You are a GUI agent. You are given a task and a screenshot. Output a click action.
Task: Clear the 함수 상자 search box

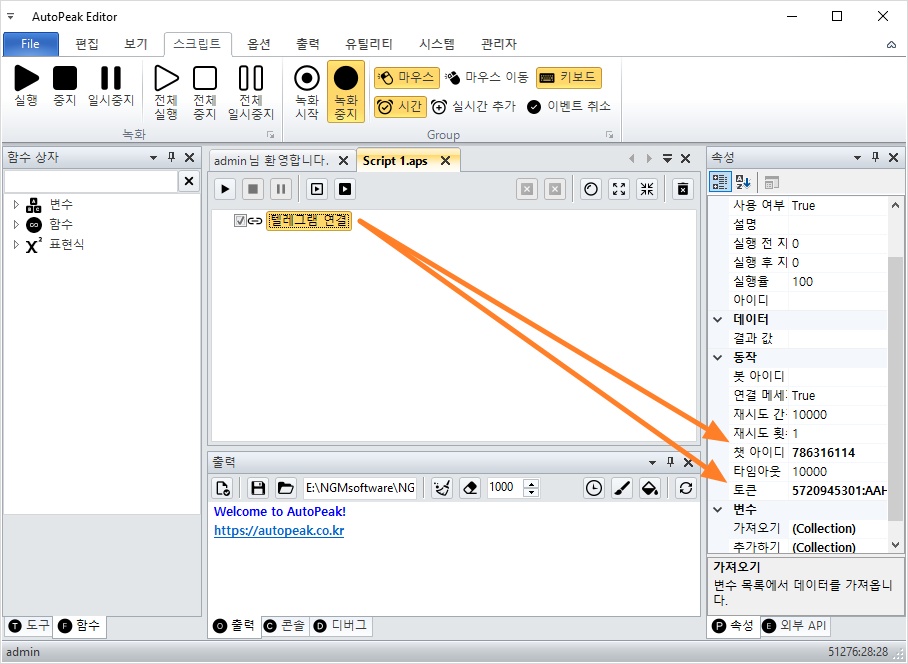point(189,181)
